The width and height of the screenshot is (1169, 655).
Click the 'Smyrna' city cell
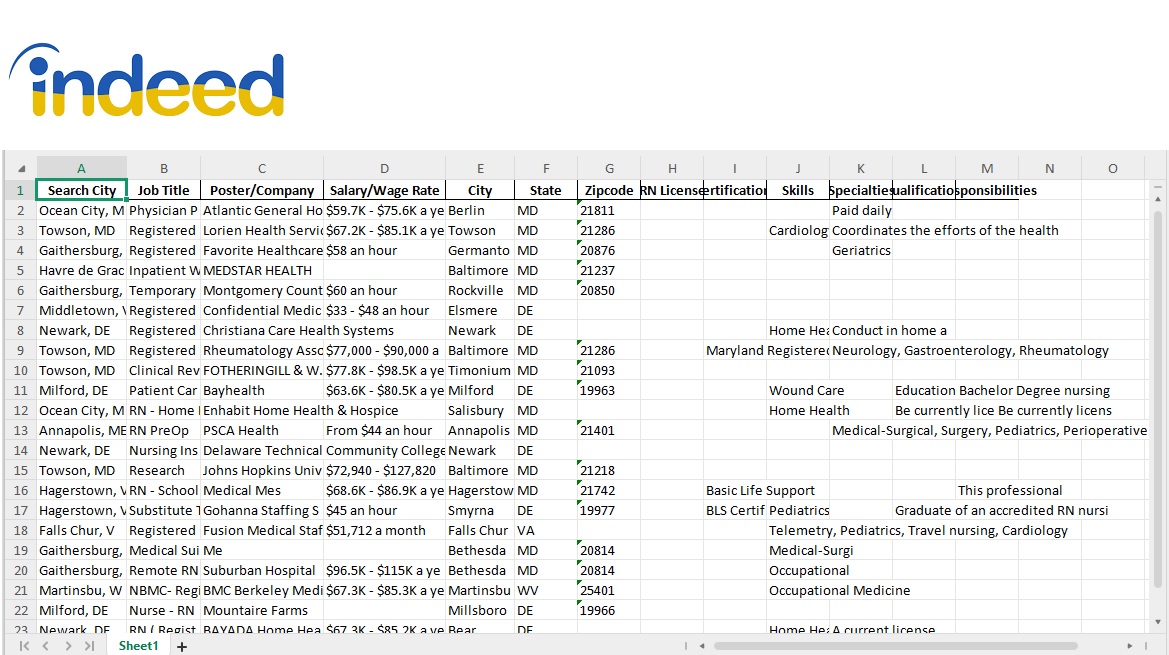(x=480, y=510)
